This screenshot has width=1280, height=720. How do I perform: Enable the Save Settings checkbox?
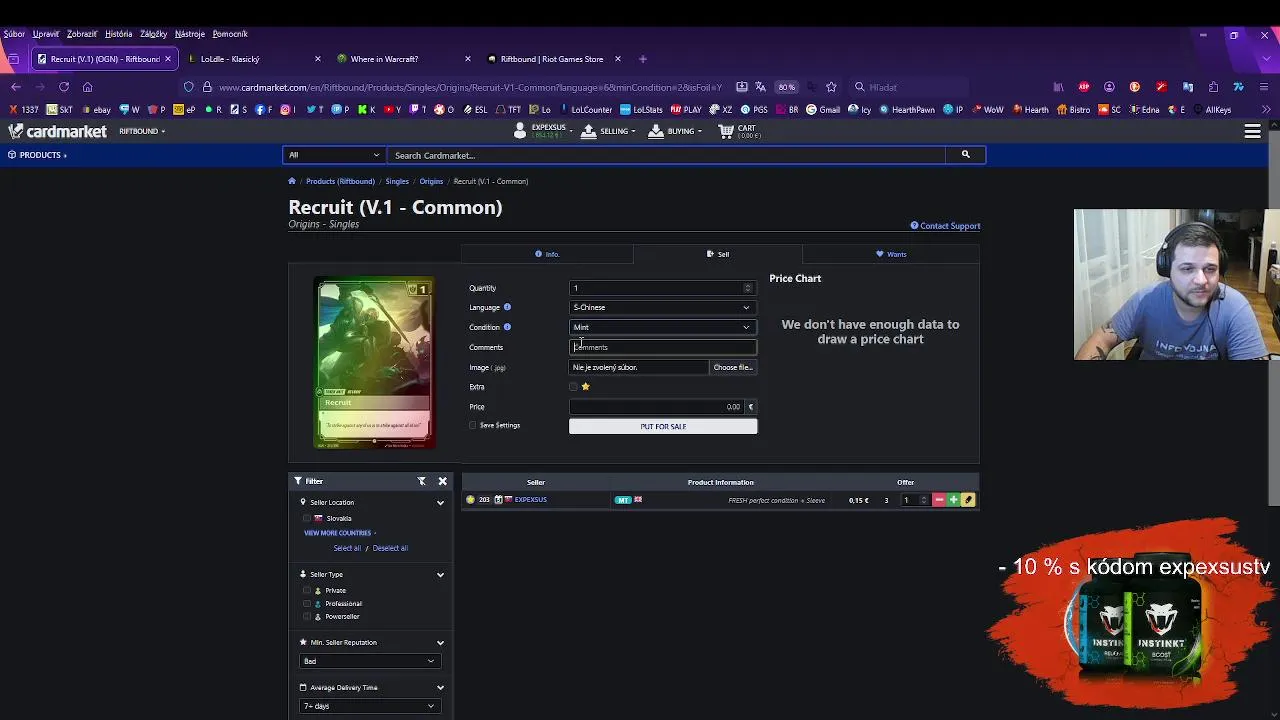473,426
